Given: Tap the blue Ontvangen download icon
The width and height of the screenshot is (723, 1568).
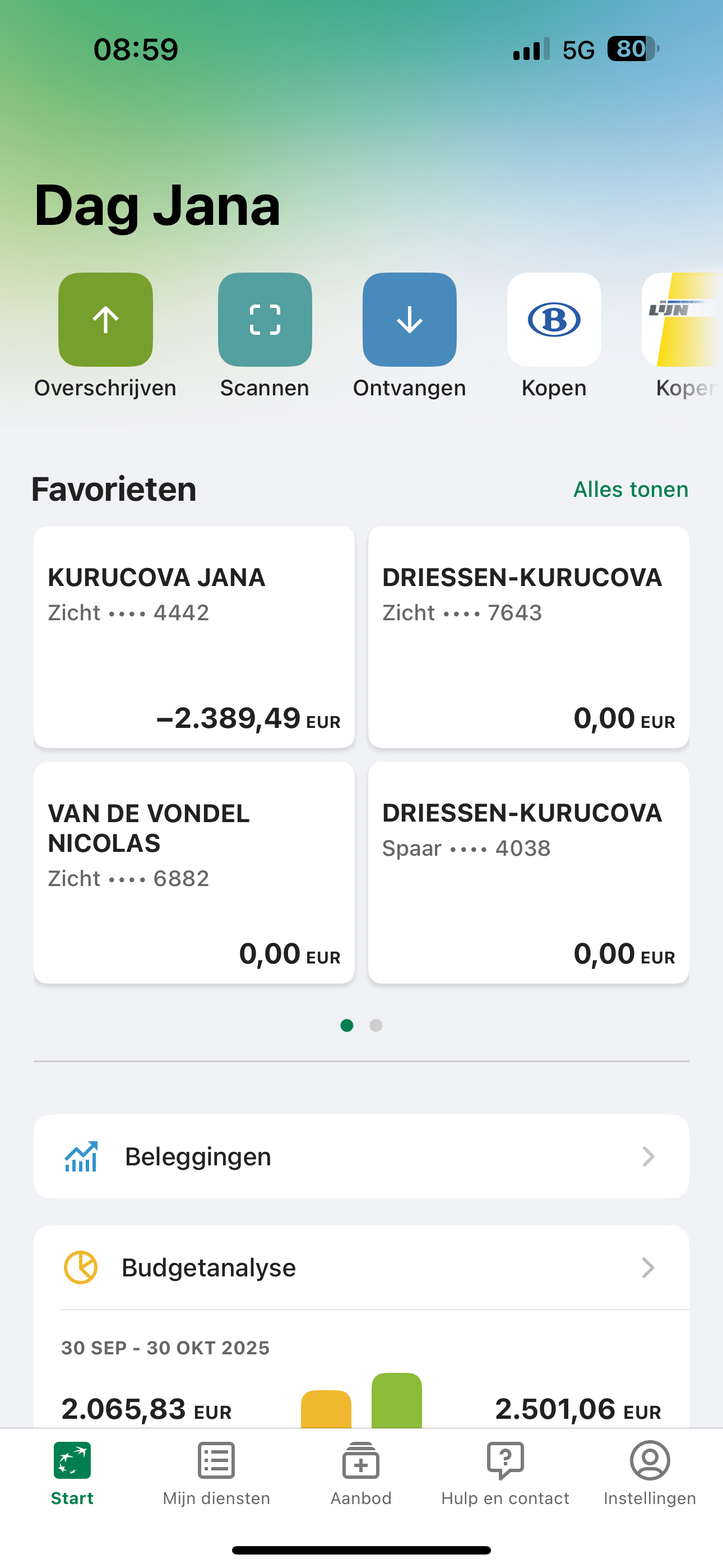Looking at the screenshot, I should click(x=410, y=320).
